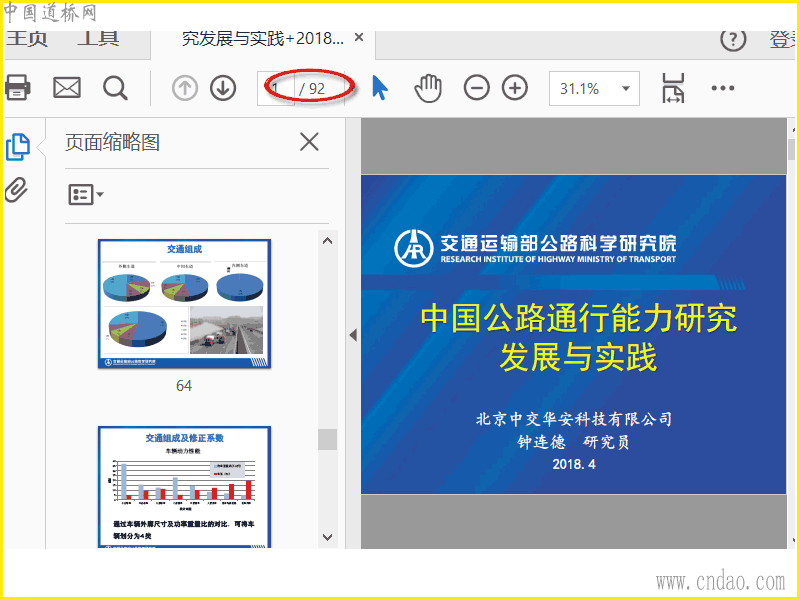
Task: Select the page 64 thumbnail 交通组成
Action: 184,304
